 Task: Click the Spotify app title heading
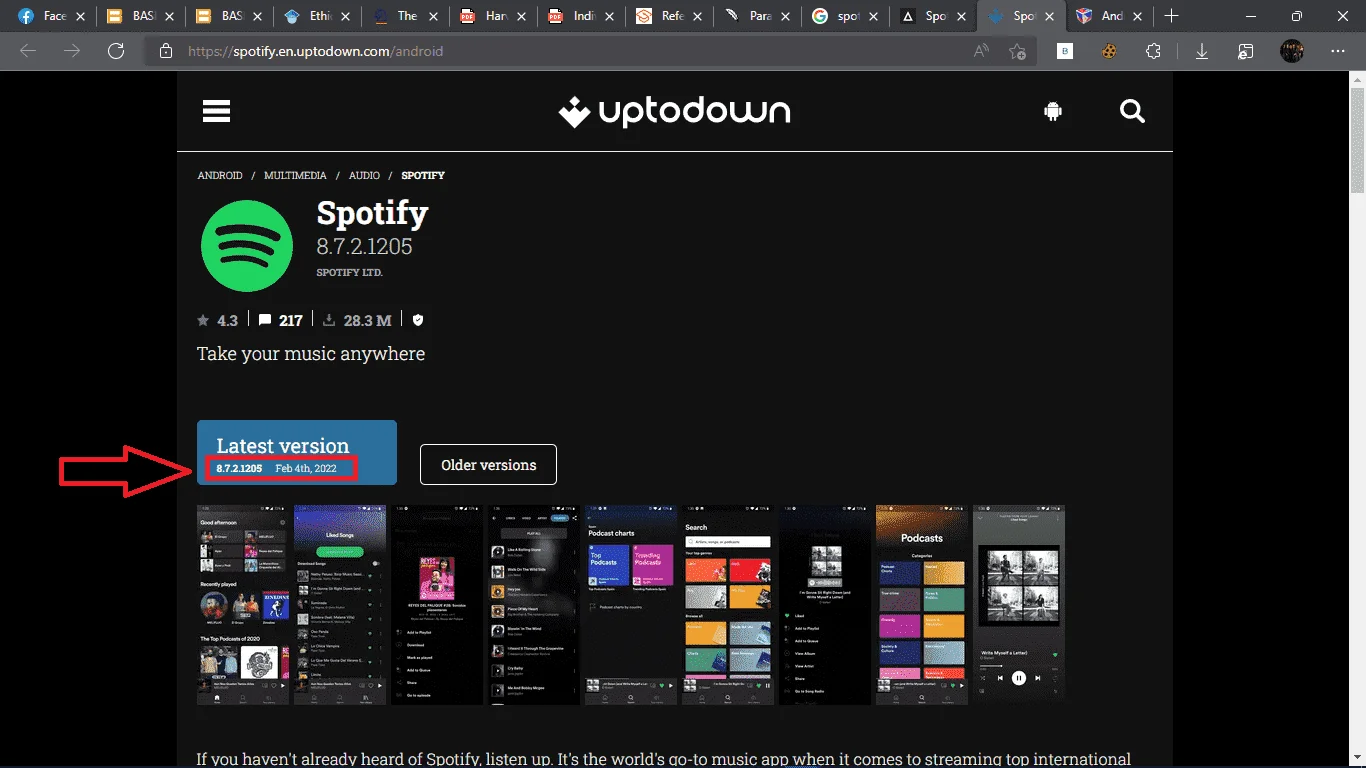click(x=372, y=213)
